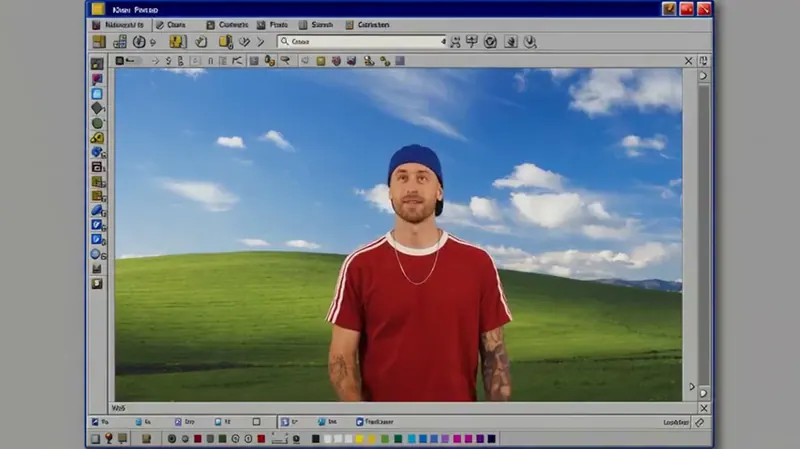Click the eraser icon at bottom right

[x=699, y=422]
